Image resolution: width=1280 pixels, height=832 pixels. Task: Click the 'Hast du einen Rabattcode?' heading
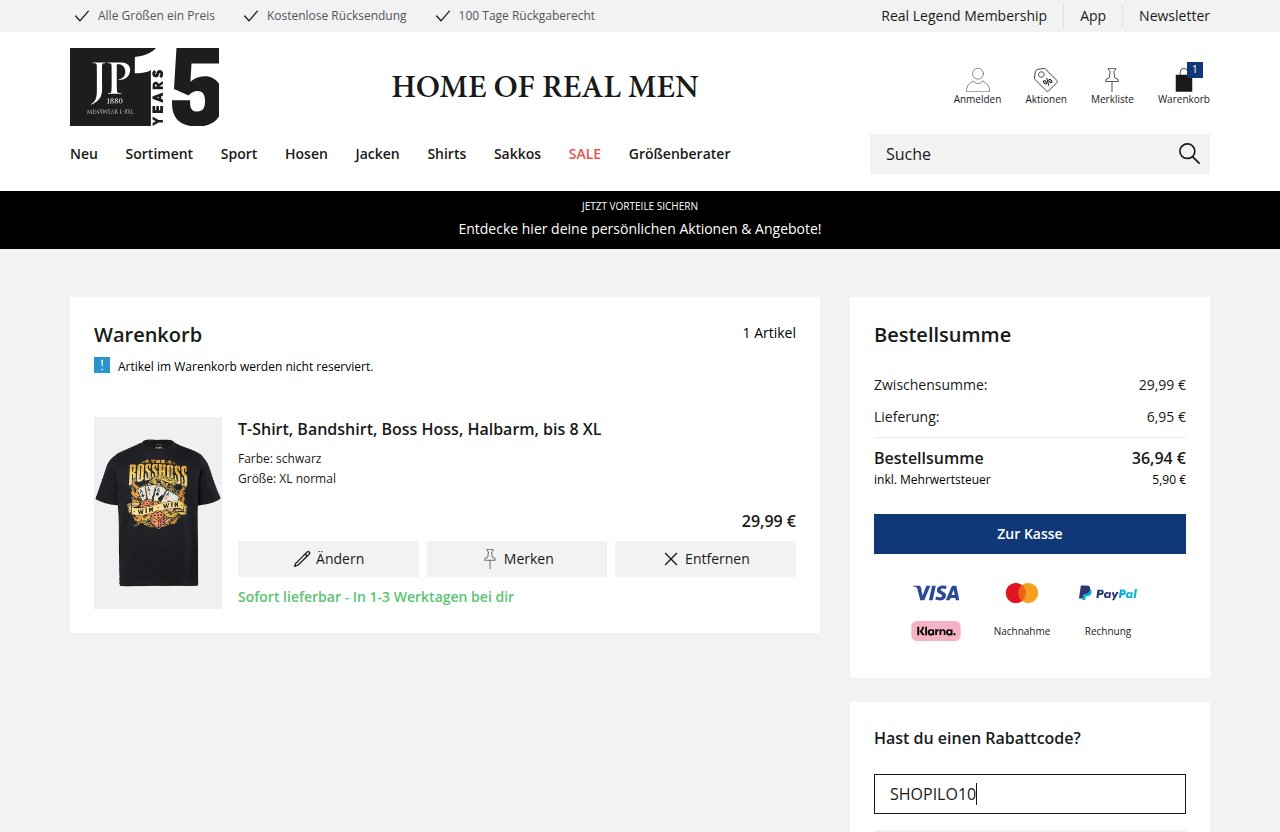point(977,739)
